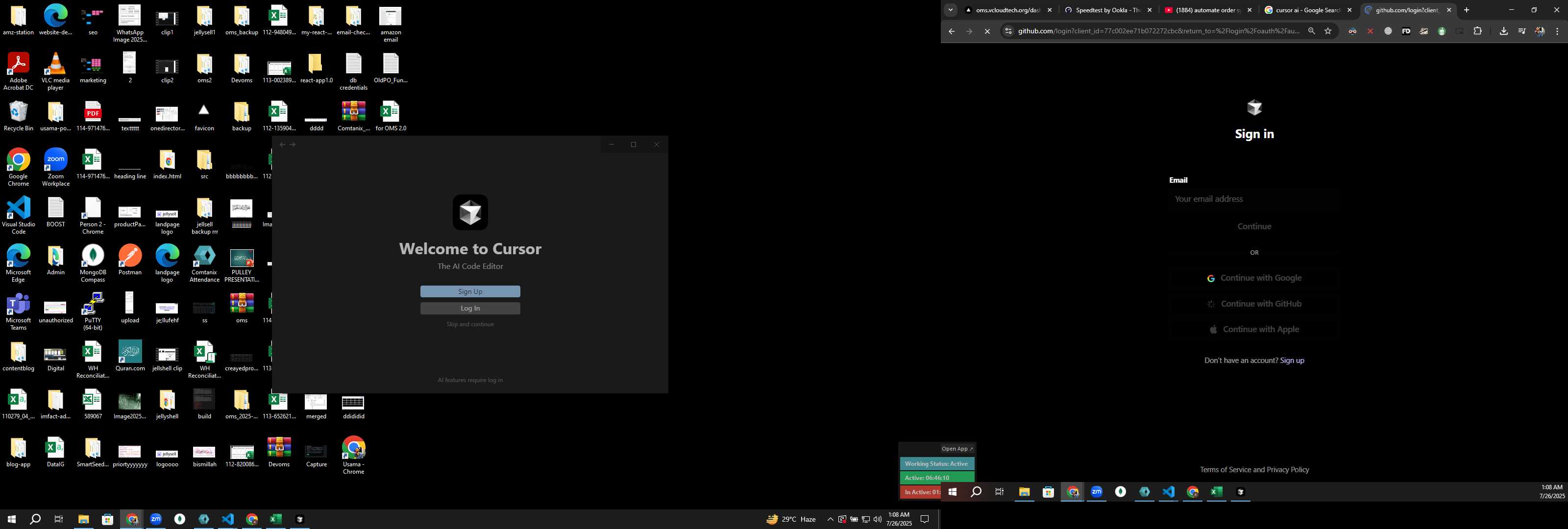Click the Skip and continue link
Screen dimensions: 1568x529
point(470,324)
